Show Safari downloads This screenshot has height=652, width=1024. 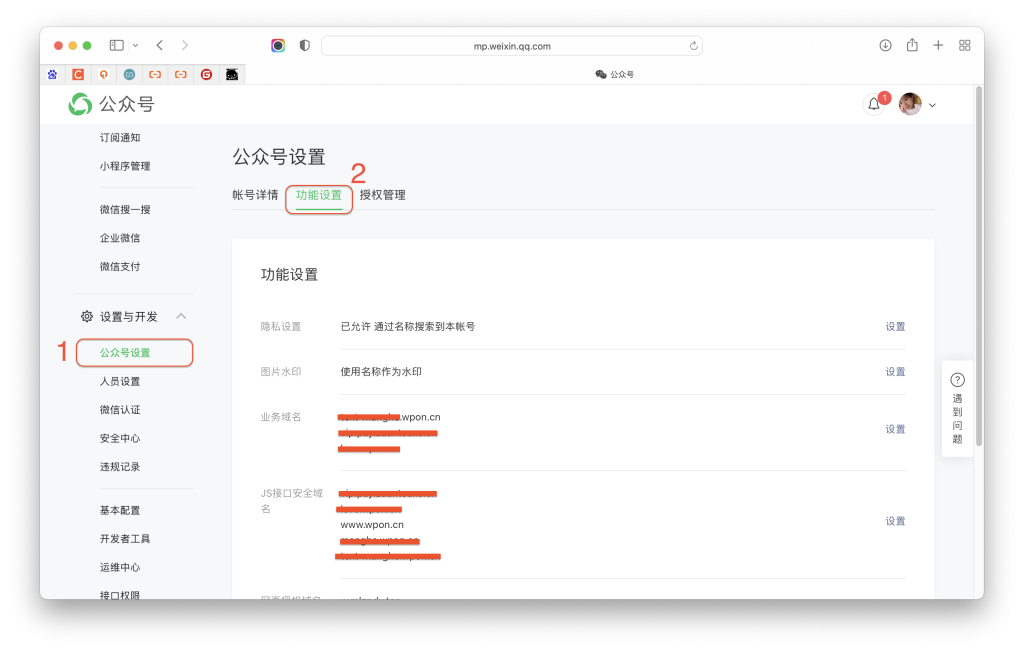click(x=886, y=45)
